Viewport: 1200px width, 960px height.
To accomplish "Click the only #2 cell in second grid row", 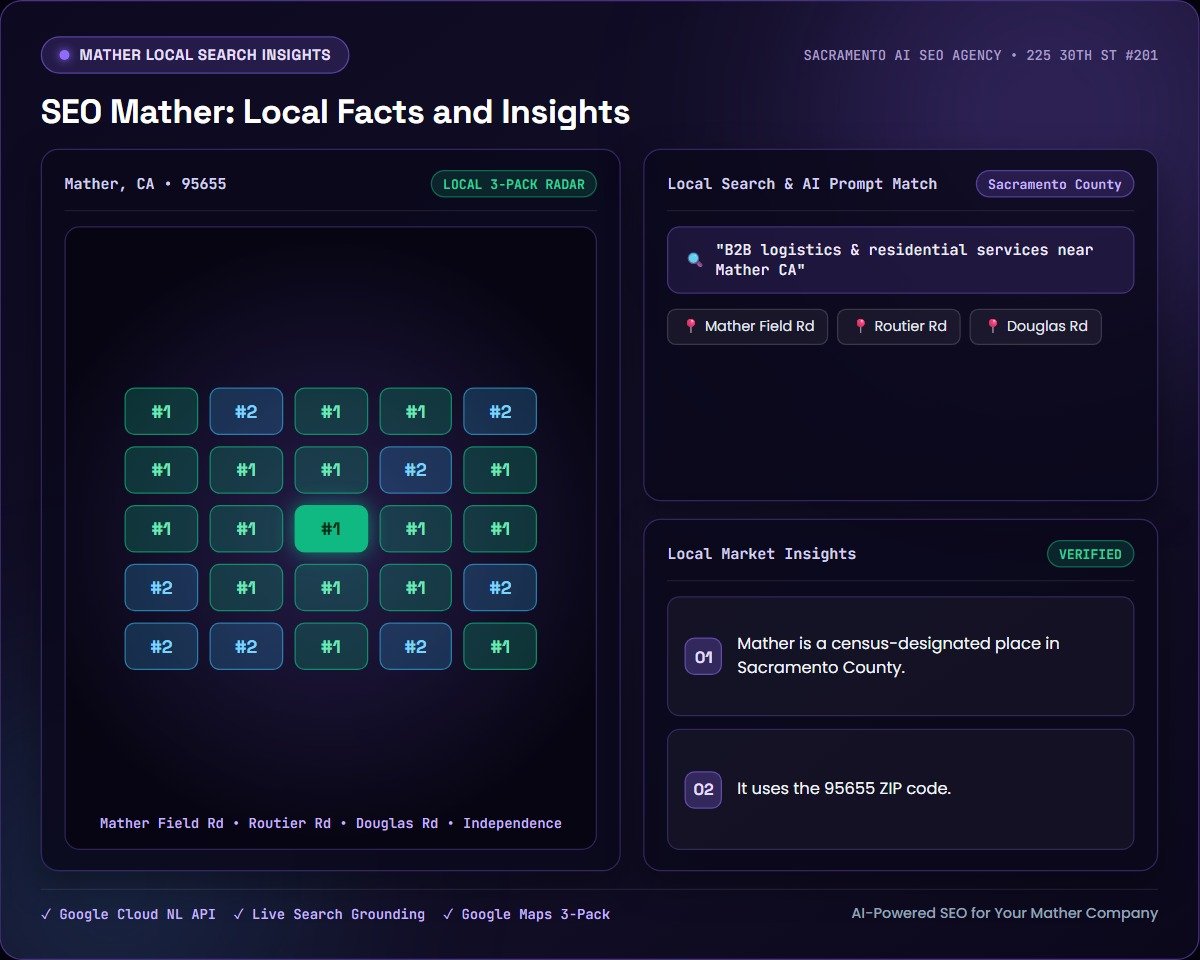I will tap(415, 470).
